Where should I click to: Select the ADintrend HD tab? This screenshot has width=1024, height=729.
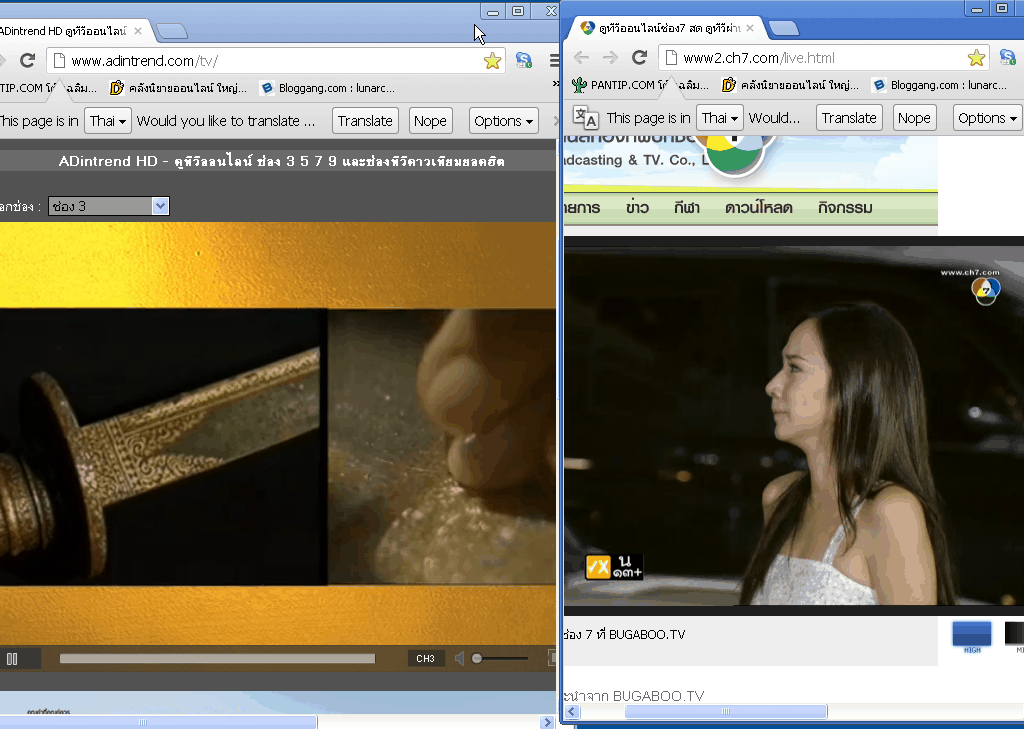click(x=72, y=31)
